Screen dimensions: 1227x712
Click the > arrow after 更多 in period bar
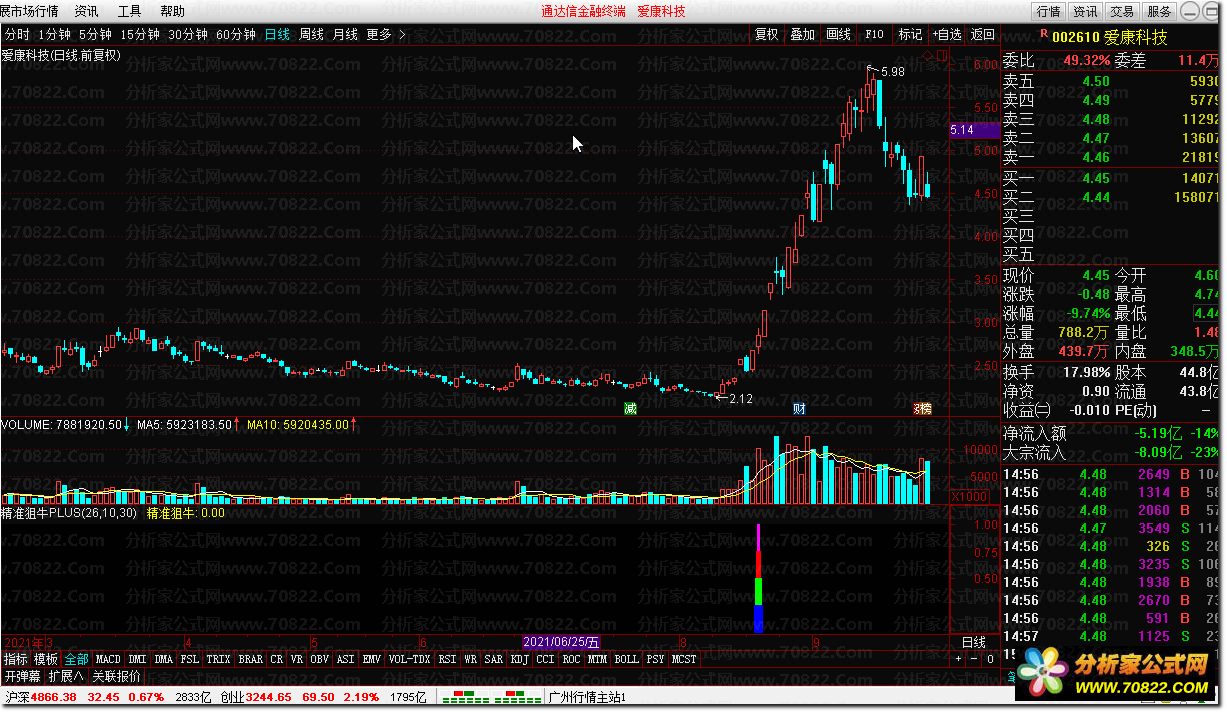click(402, 34)
